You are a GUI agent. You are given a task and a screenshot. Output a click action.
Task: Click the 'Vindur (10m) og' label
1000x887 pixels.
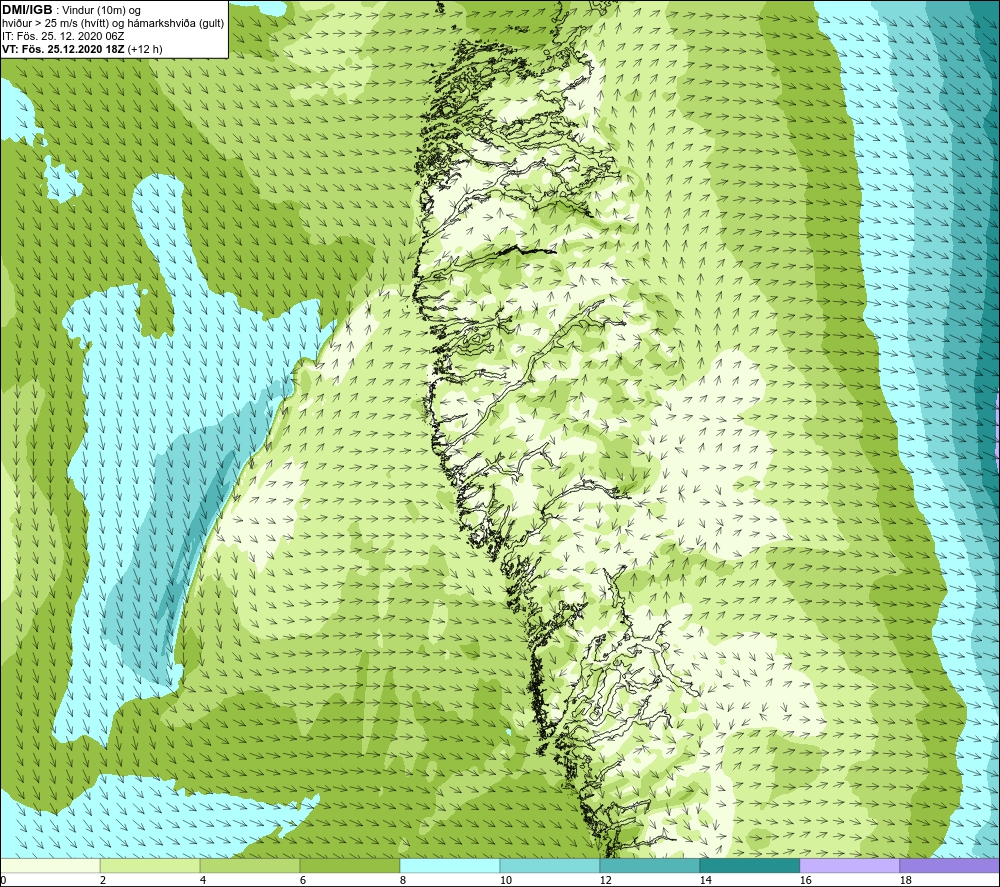tap(101, 10)
